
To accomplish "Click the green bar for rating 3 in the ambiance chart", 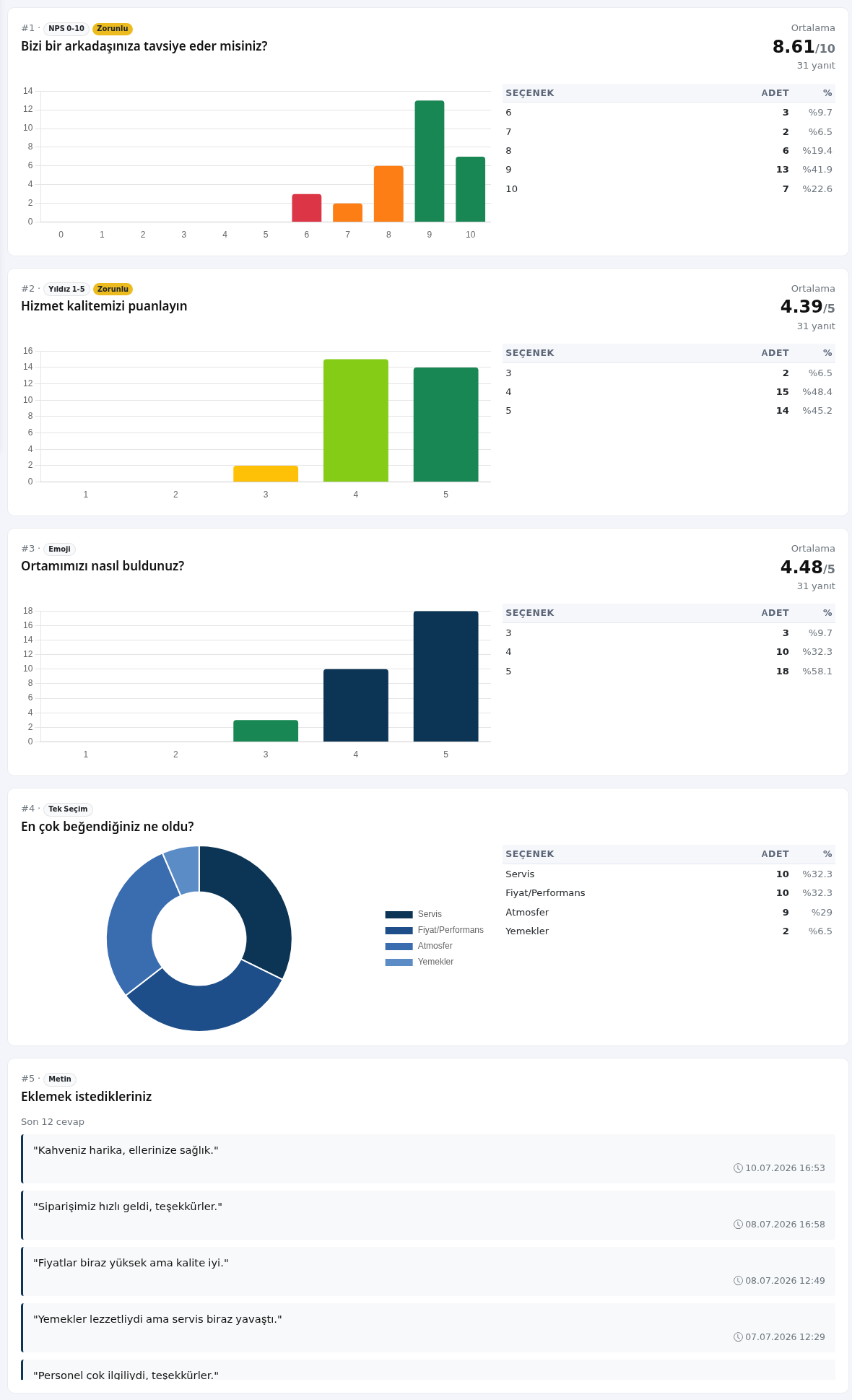I will point(266,731).
